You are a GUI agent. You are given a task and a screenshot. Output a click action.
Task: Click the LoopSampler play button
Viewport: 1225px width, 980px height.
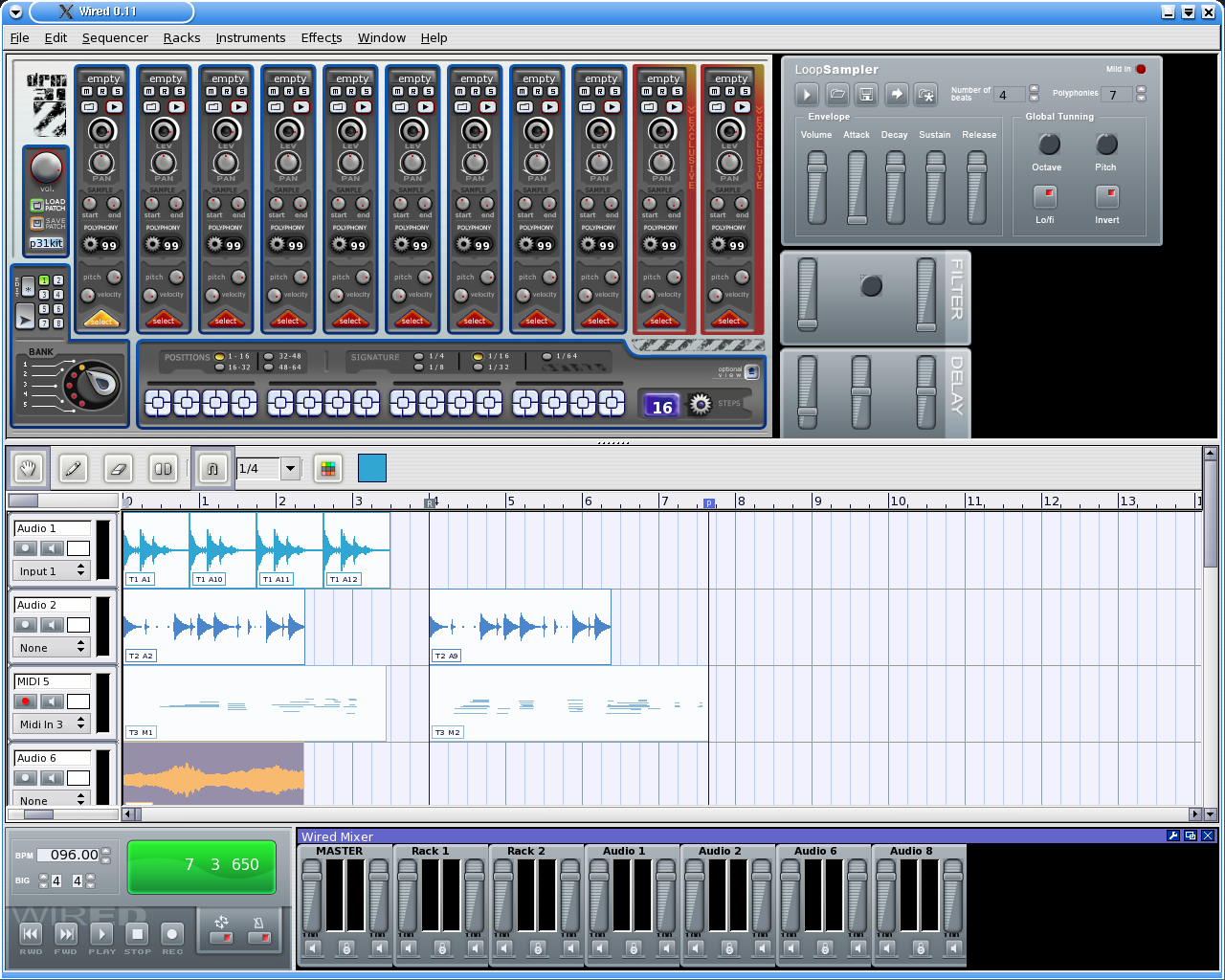pyautogui.click(x=807, y=94)
